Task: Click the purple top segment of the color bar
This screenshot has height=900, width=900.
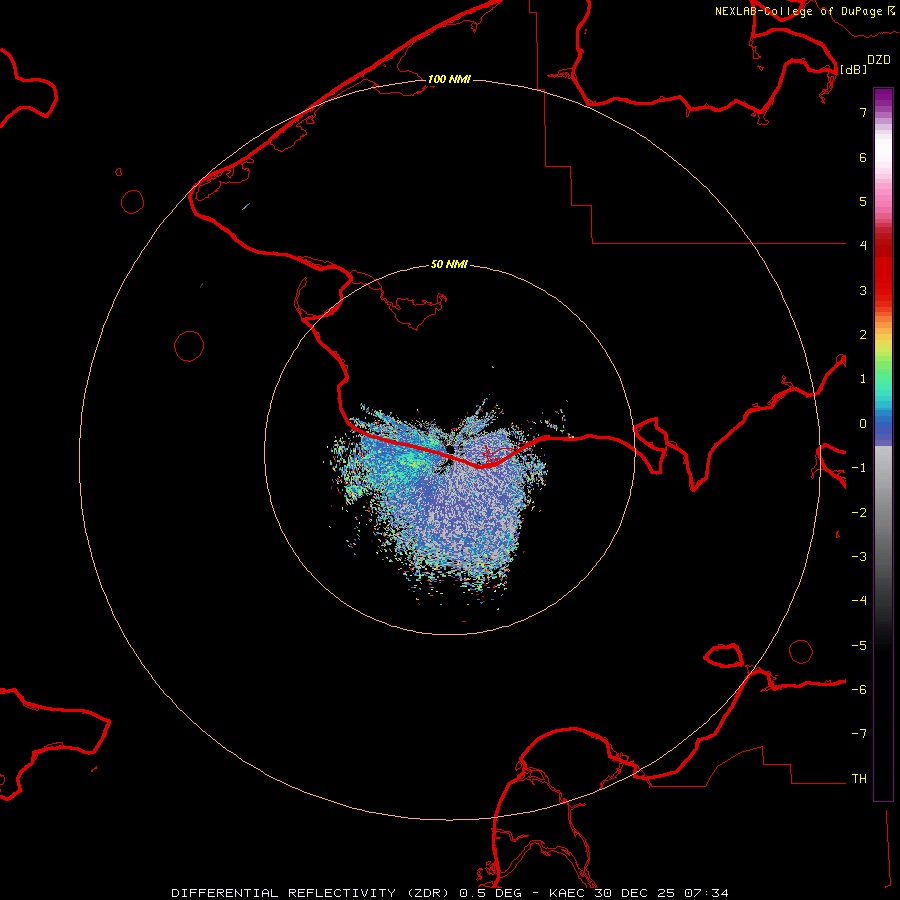Action: 883,98
